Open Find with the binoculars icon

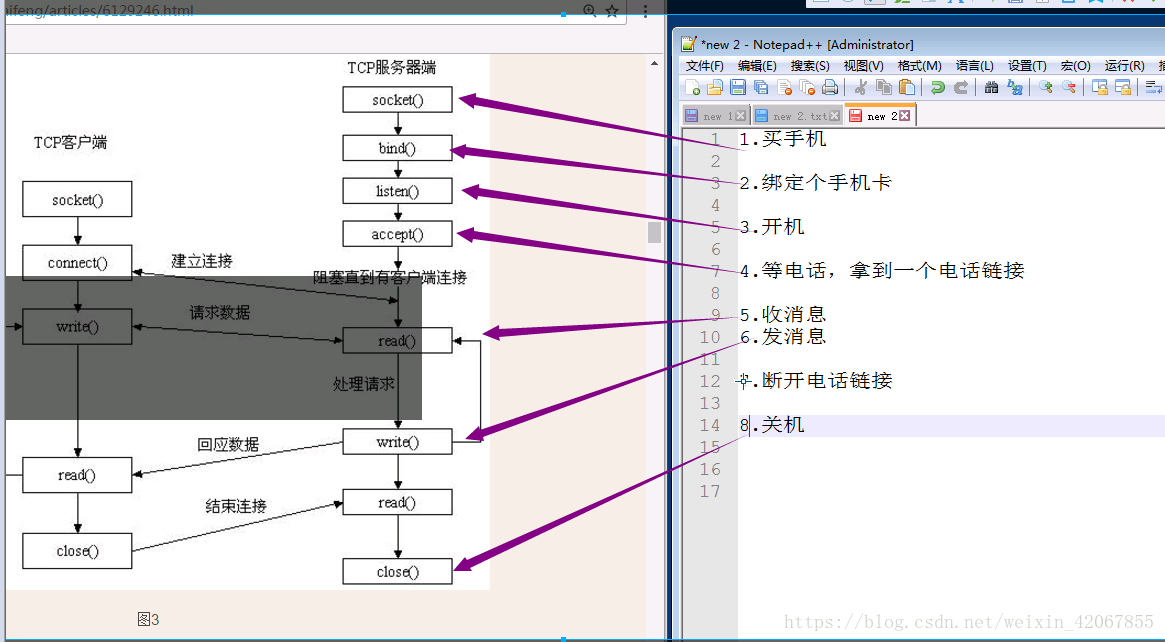(x=991, y=88)
